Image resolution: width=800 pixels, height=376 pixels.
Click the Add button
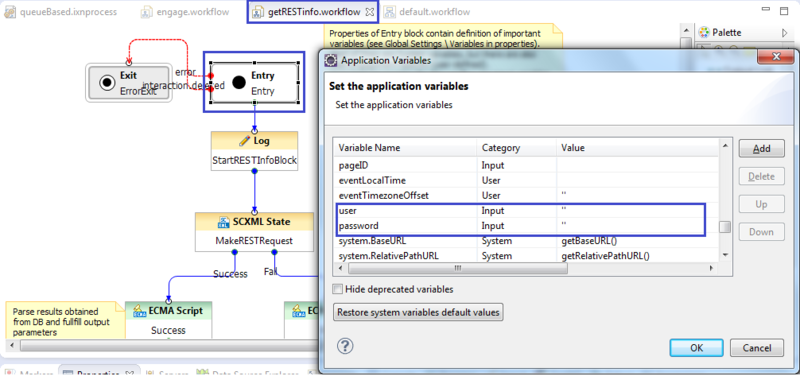point(762,149)
